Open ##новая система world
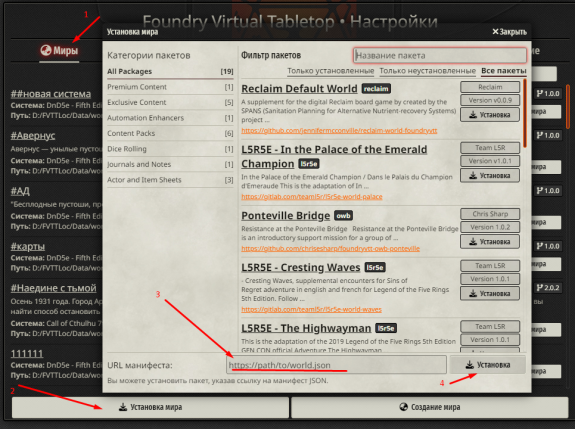 coord(51,94)
